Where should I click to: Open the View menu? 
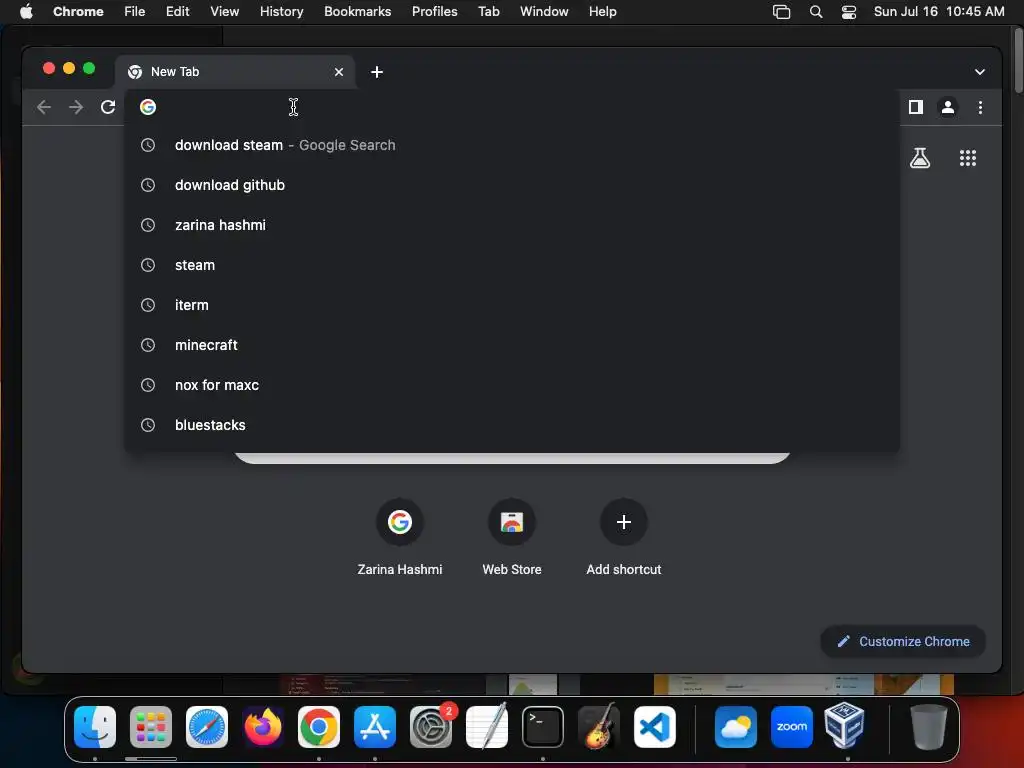[224, 11]
